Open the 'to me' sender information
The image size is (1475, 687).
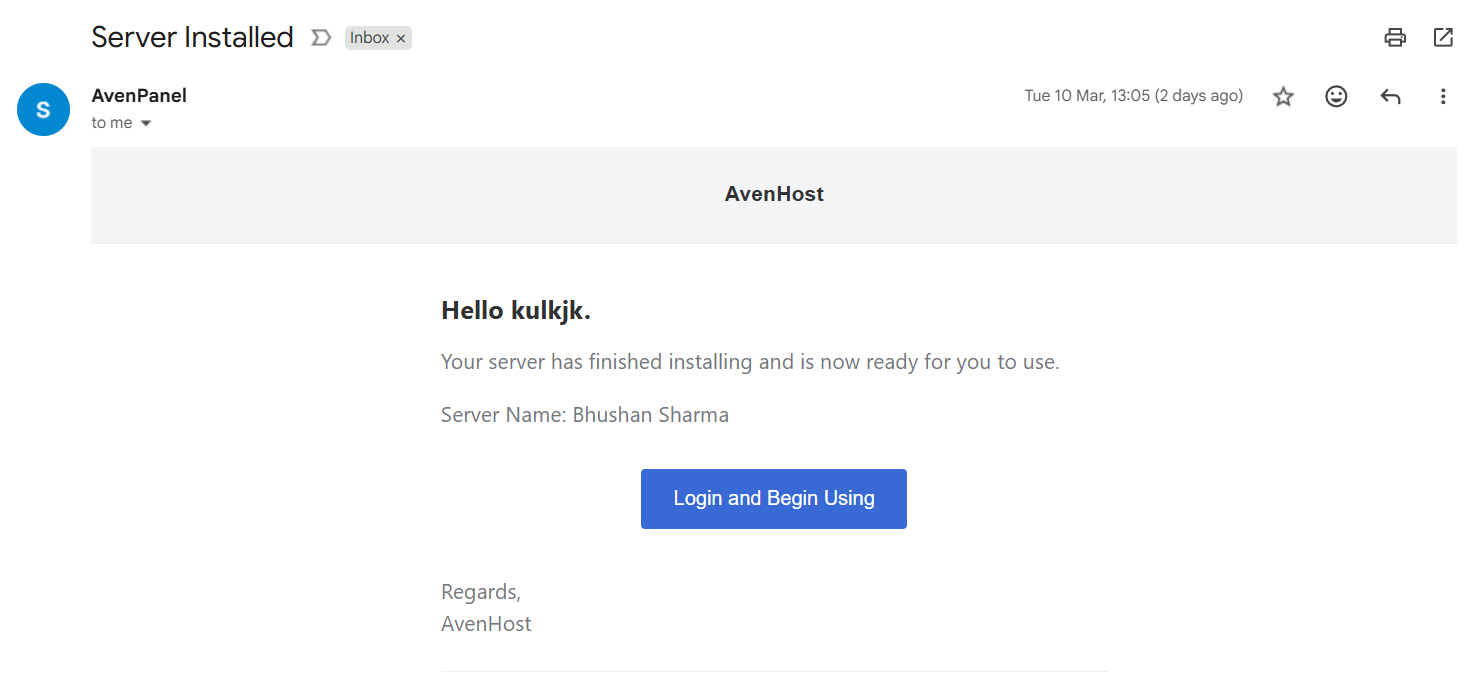[113, 122]
